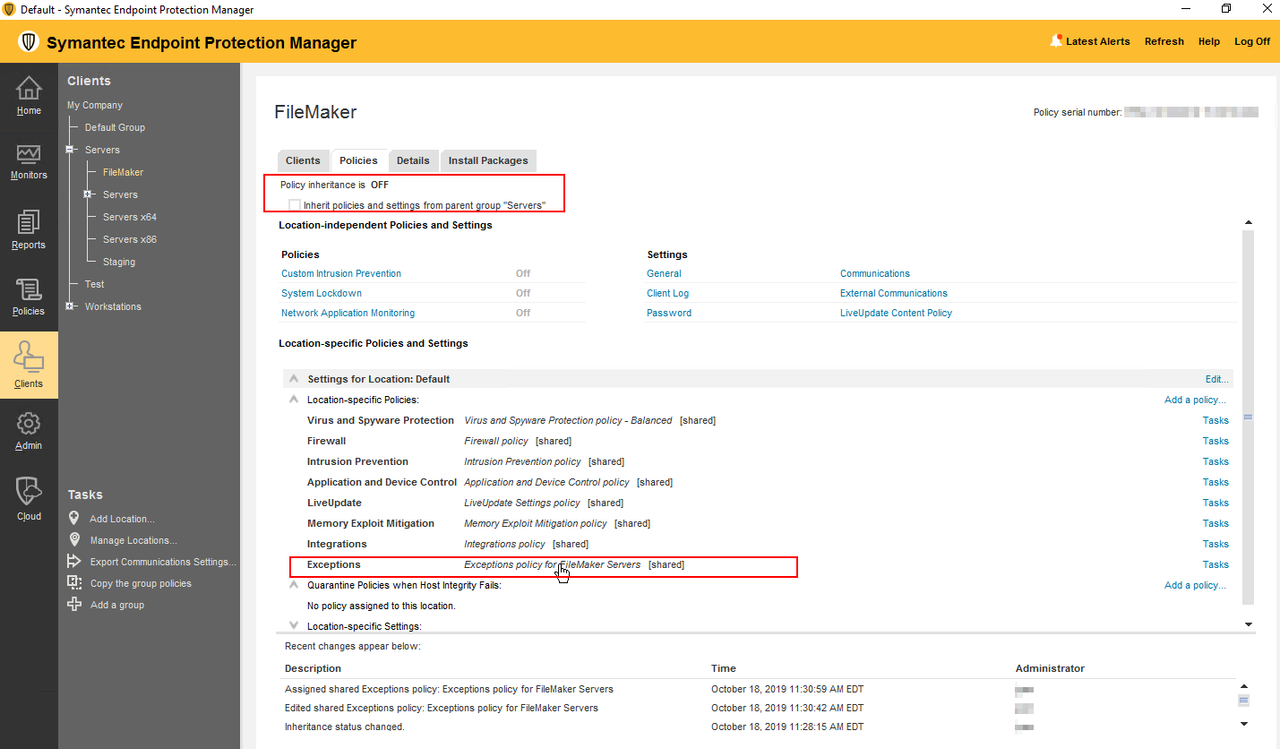
Task: Open the Details tab
Action: pos(413,160)
